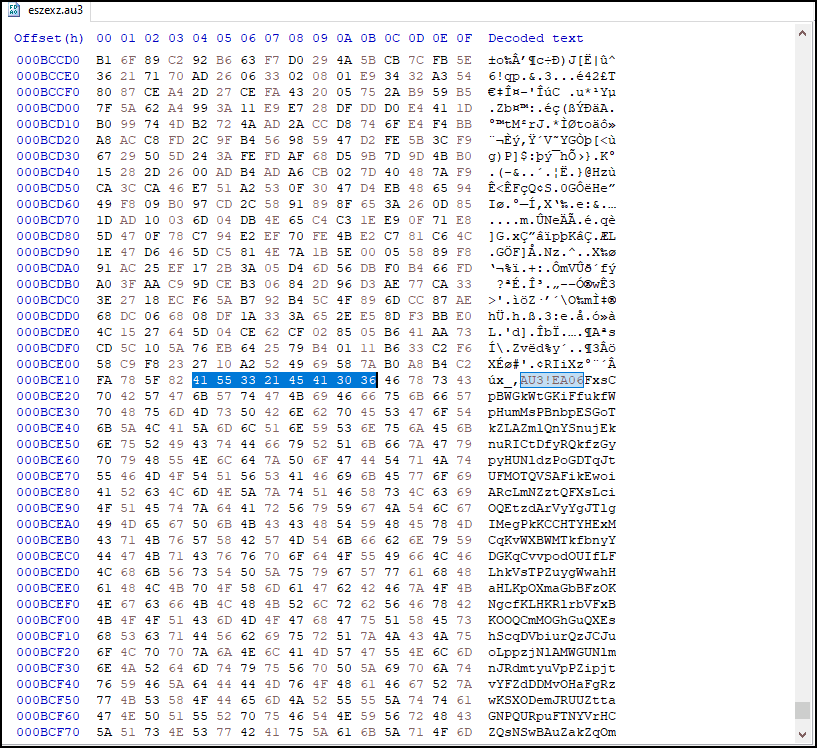Select offset 000BCD00 in the offset column
This screenshot has width=817, height=748.
point(49,107)
